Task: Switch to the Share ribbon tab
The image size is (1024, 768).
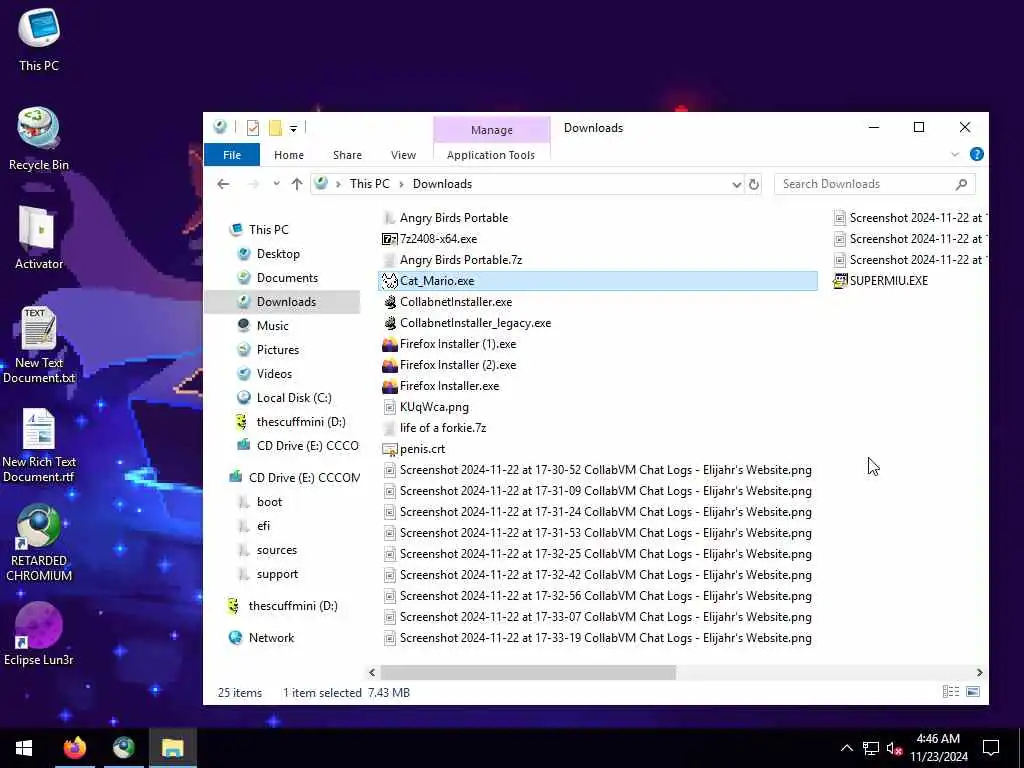Action: pos(347,155)
